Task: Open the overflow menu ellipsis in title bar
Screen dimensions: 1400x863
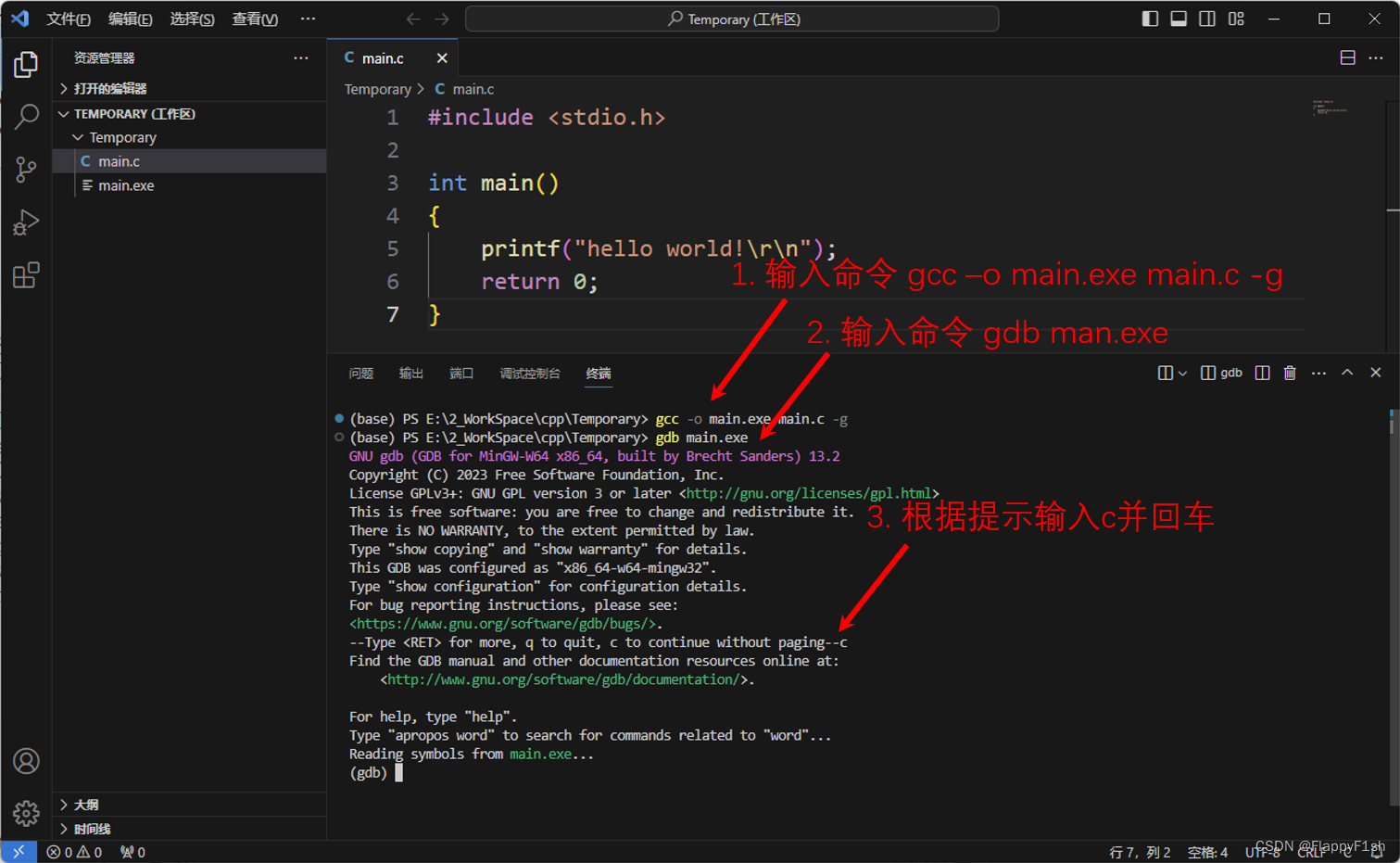Action: (309, 19)
